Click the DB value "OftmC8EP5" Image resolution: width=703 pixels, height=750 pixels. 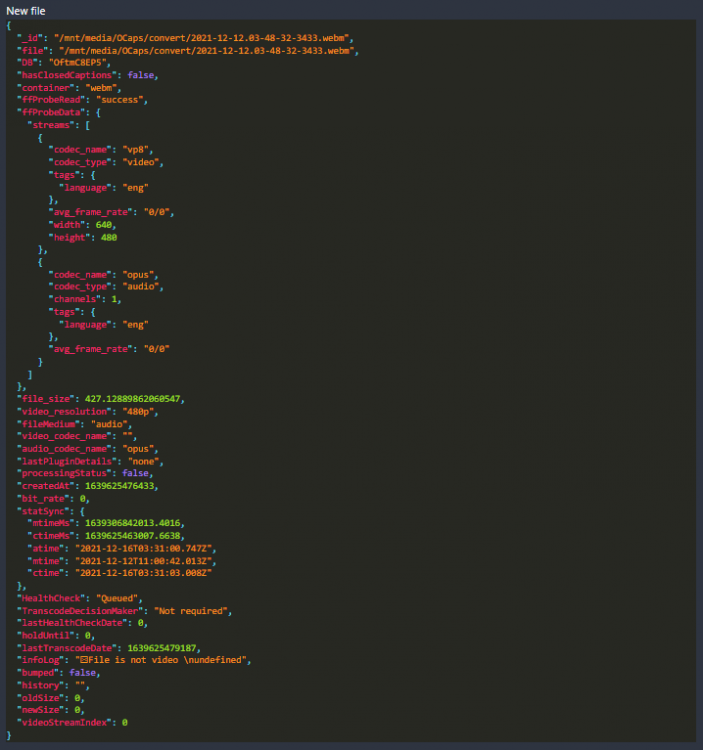(x=79, y=63)
